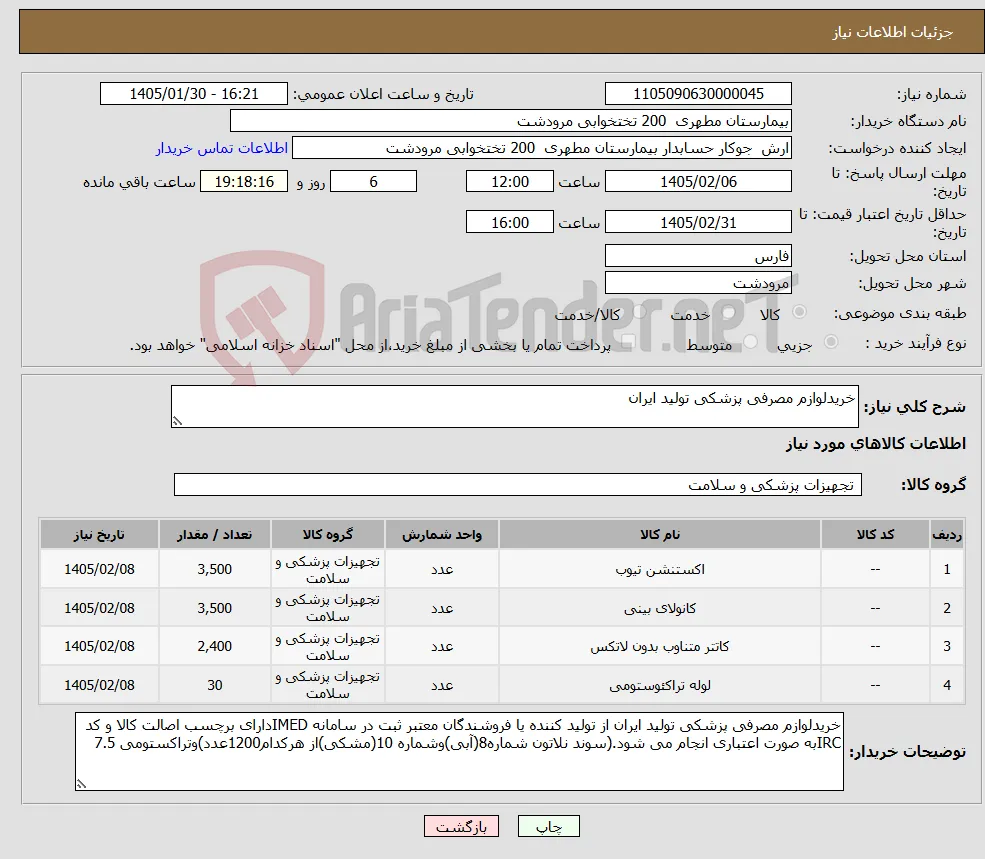Click the عدد unit in row 2
The width and height of the screenshot is (985, 859).
[442, 608]
